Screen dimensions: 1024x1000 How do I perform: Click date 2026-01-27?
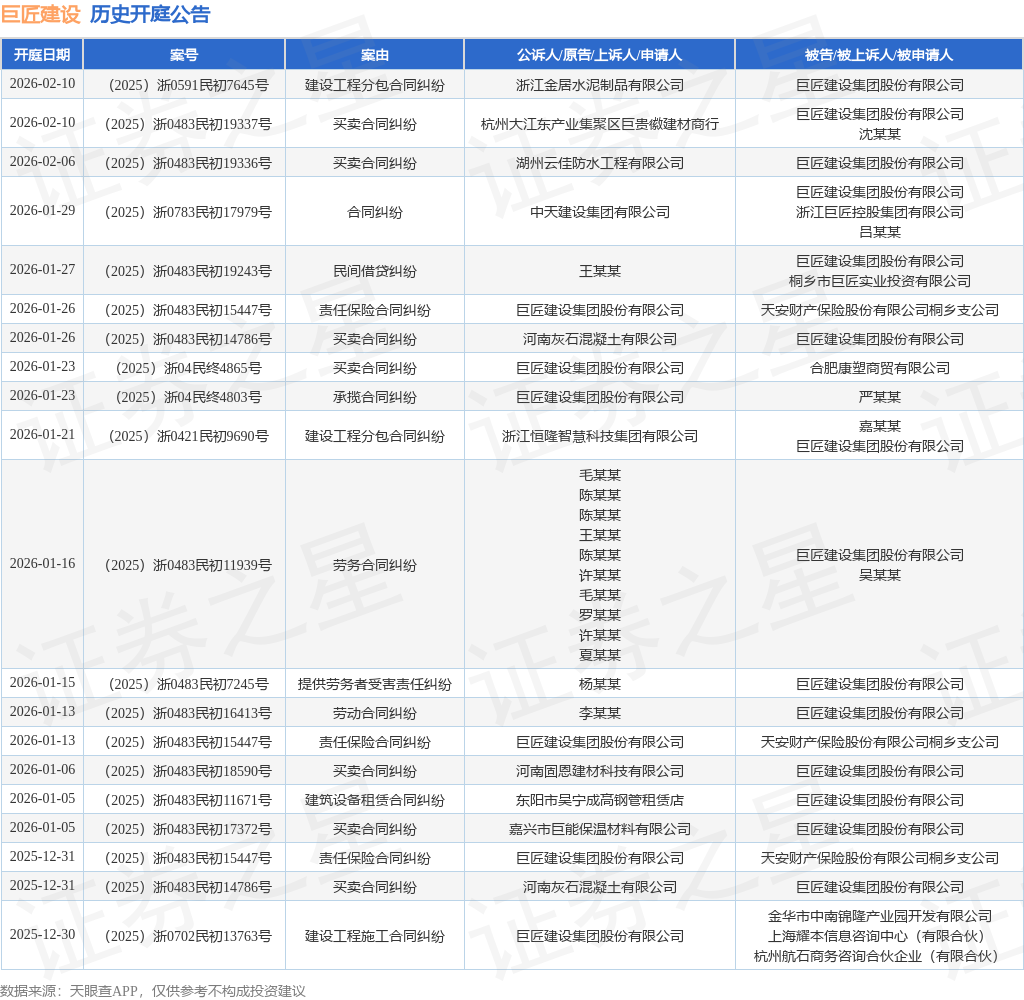42,269
